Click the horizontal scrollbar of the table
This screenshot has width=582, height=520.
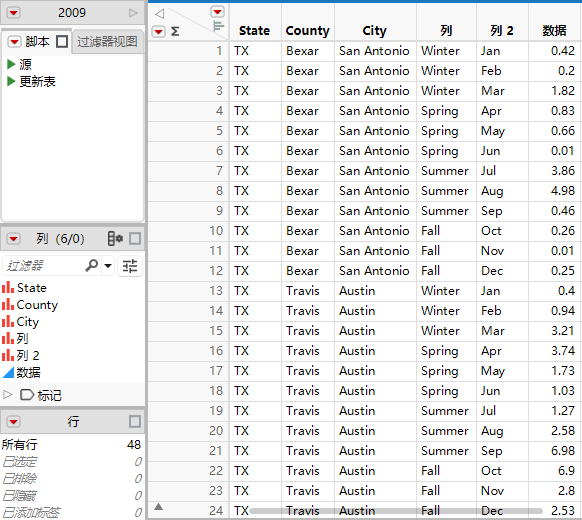396,511
